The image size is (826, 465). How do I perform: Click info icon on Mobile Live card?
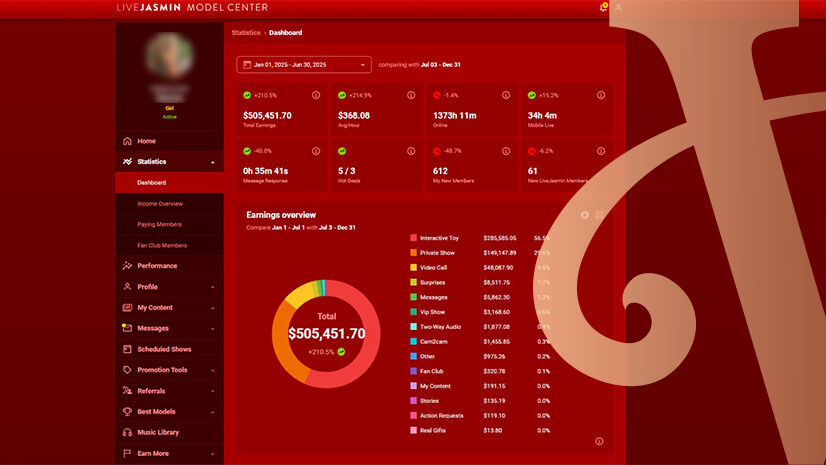pos(601,95)
